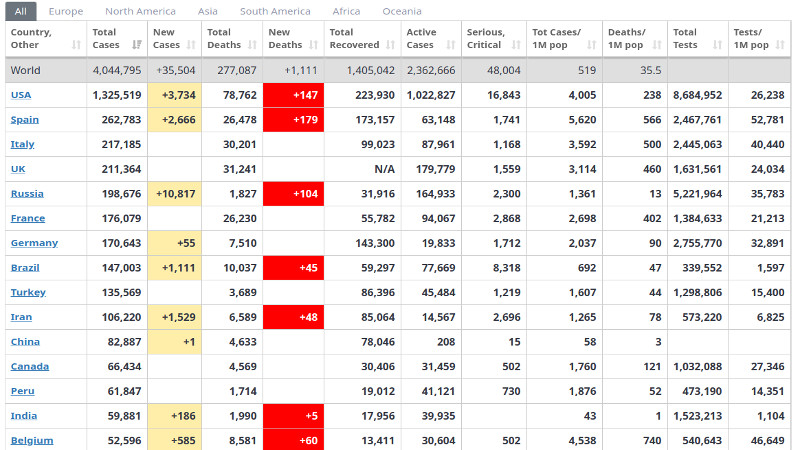Sort by Country, Other column arrows
The image size is (800, 450).
[77, 45]
